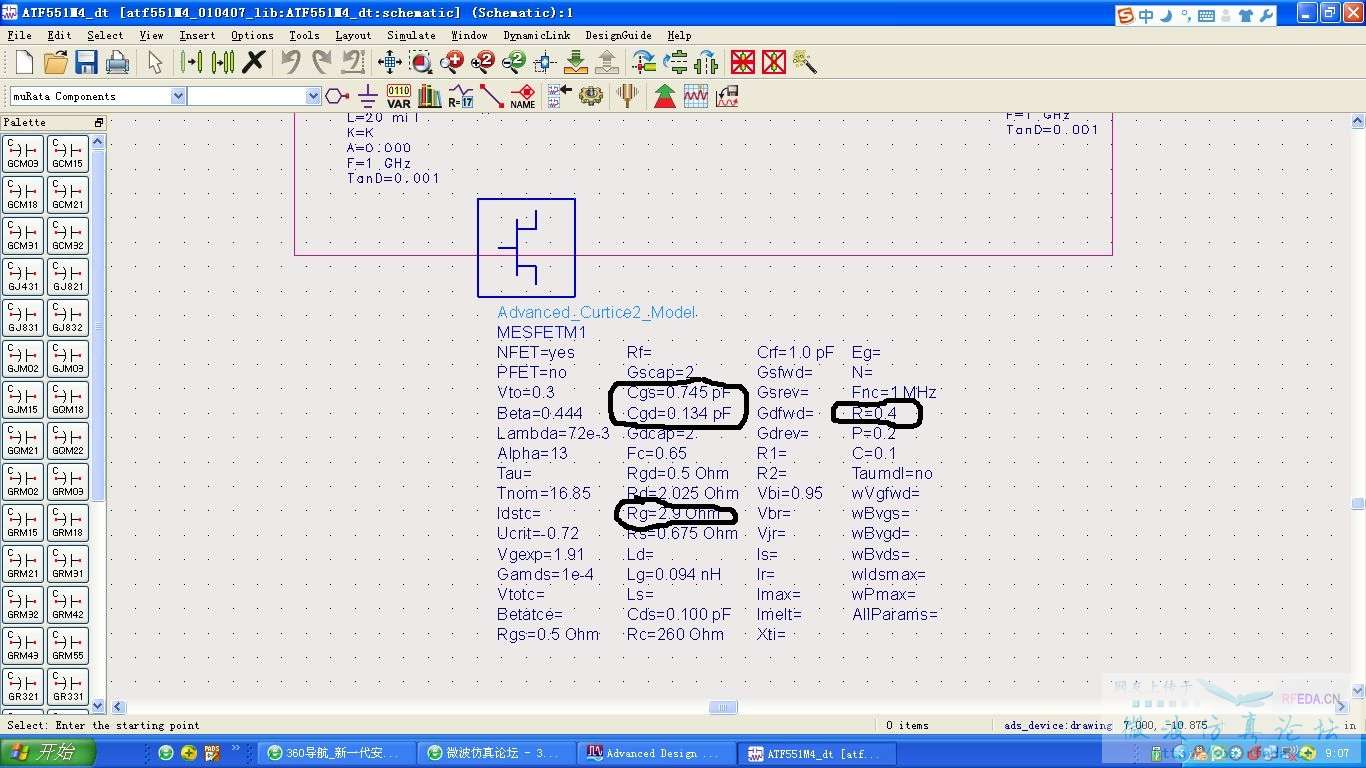Pick the GRM55 capacitor from palette

click(68, 646)
